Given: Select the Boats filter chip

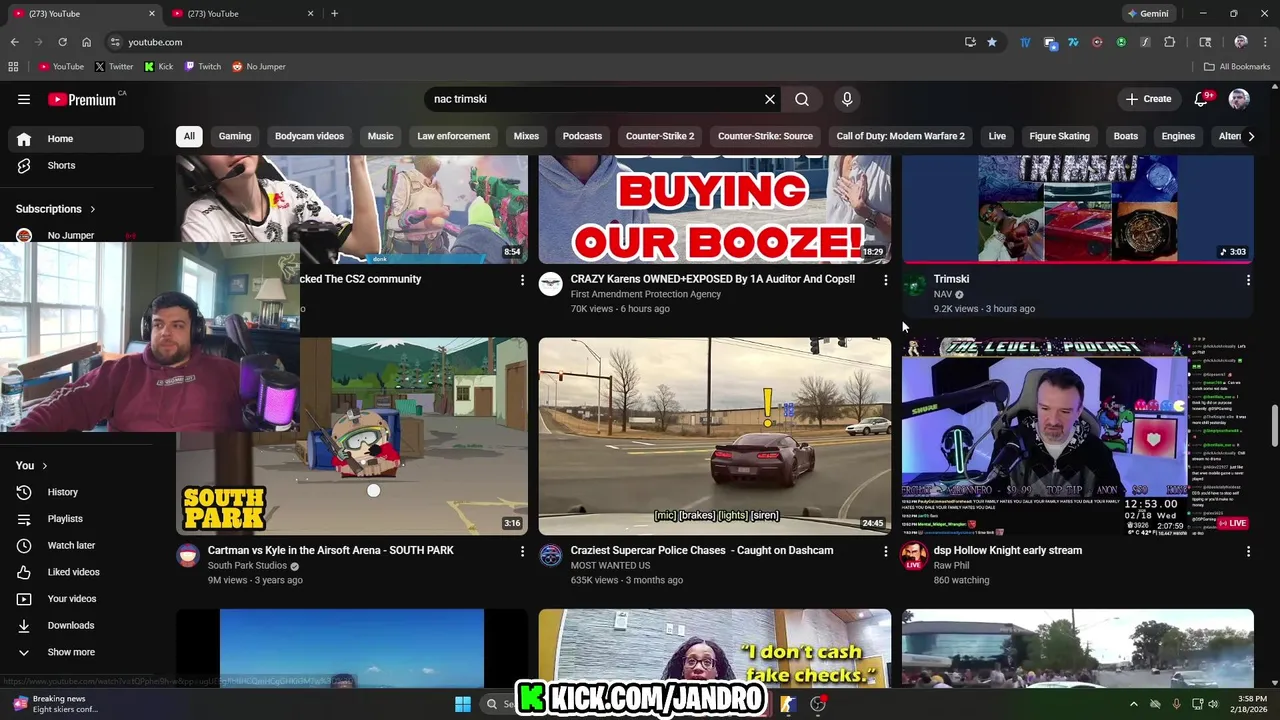Looking at the screenshot, I should click(x=1126, y=136).
